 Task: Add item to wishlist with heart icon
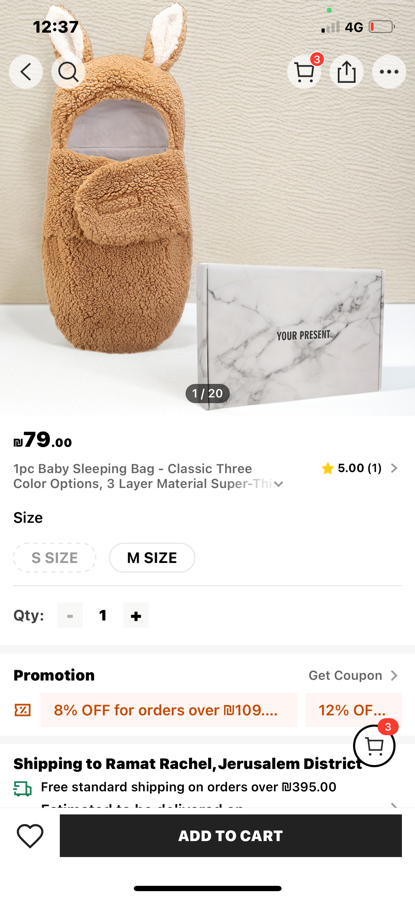pyautogui.click(x=30, y=835)
